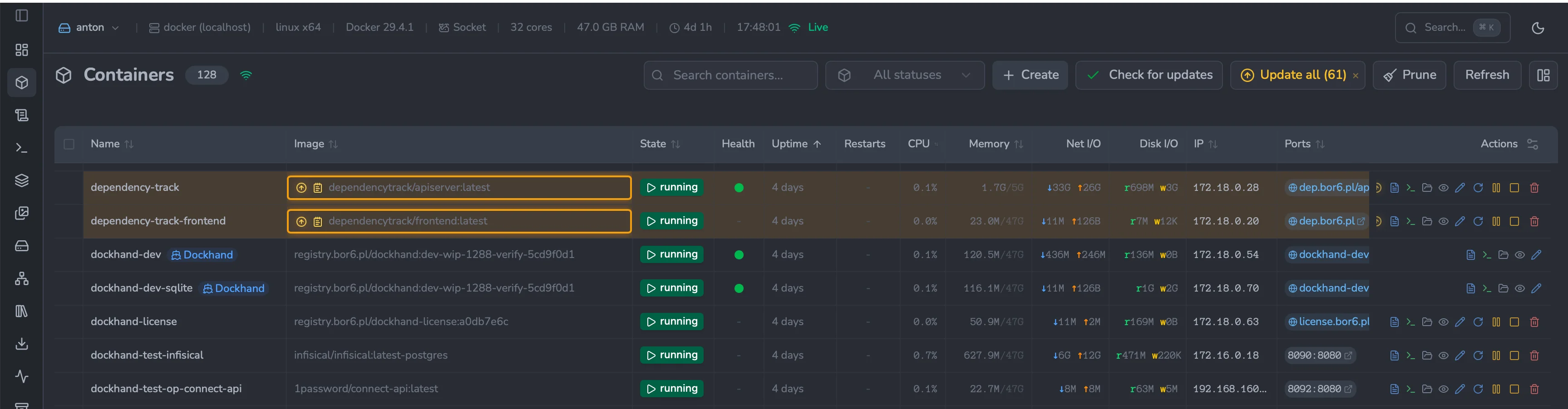Browse files folder icon for dependency-track

(x=1427, y=188)
